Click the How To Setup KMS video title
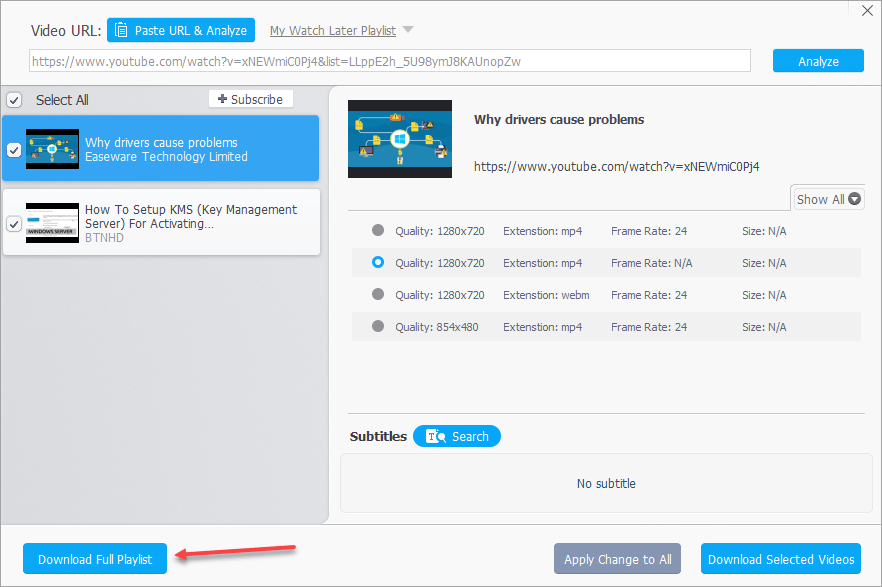This screenshot has width=882, height=587. click(191, 216)
